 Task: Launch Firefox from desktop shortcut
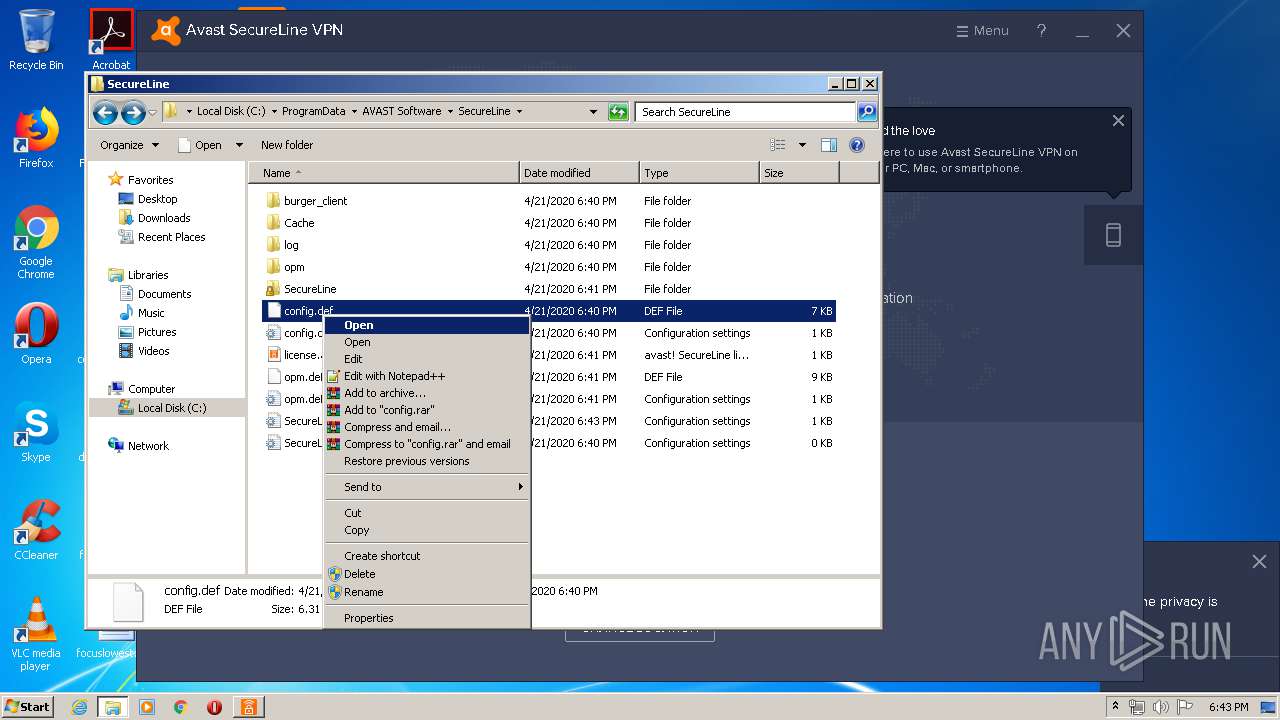pos(36,138)
